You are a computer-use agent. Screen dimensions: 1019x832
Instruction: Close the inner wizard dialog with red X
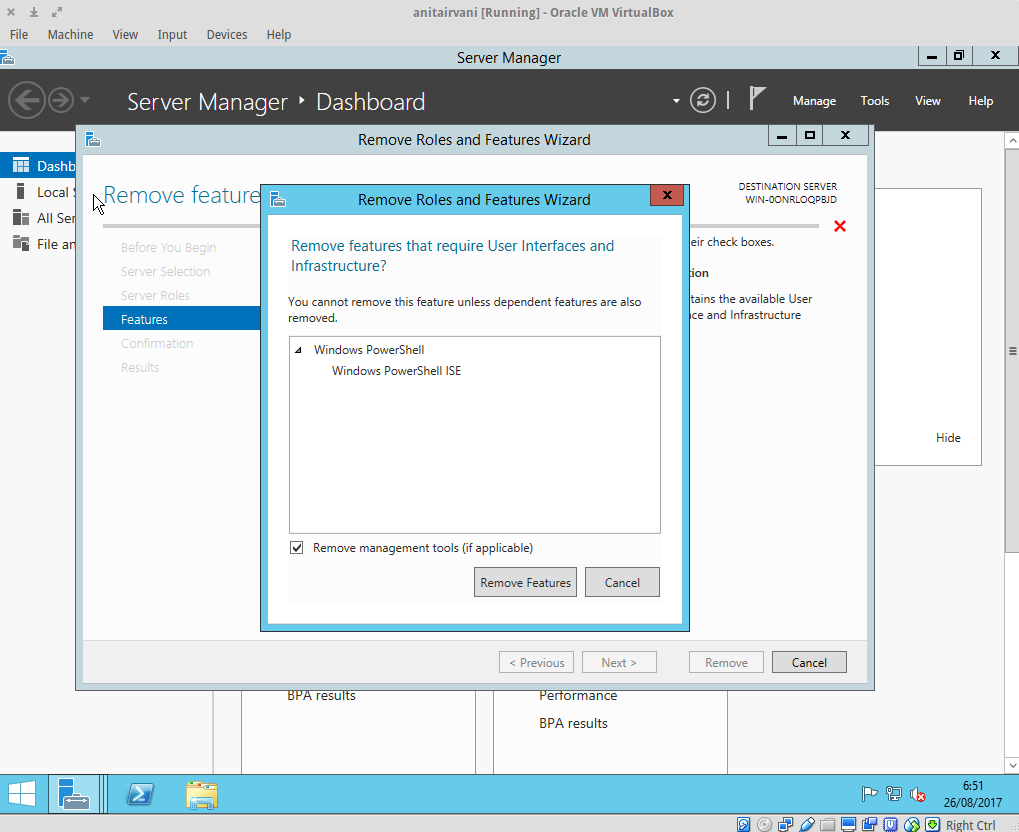coord(667,195)
